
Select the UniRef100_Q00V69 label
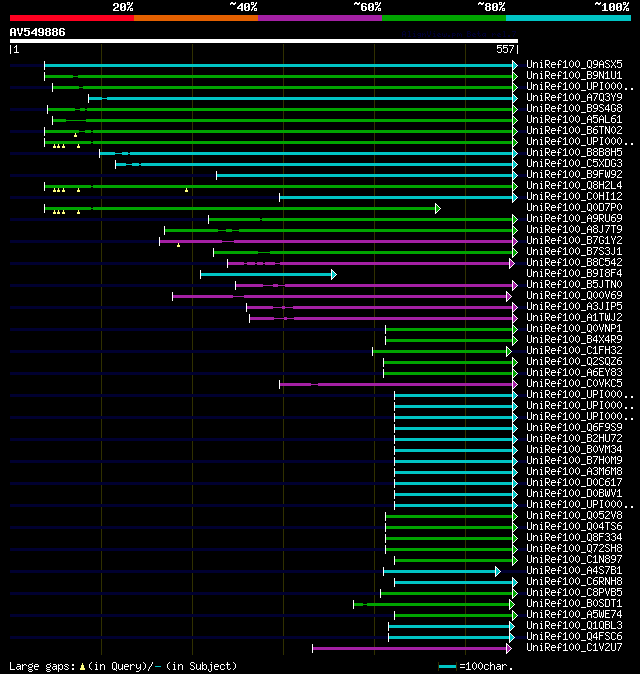574,296
